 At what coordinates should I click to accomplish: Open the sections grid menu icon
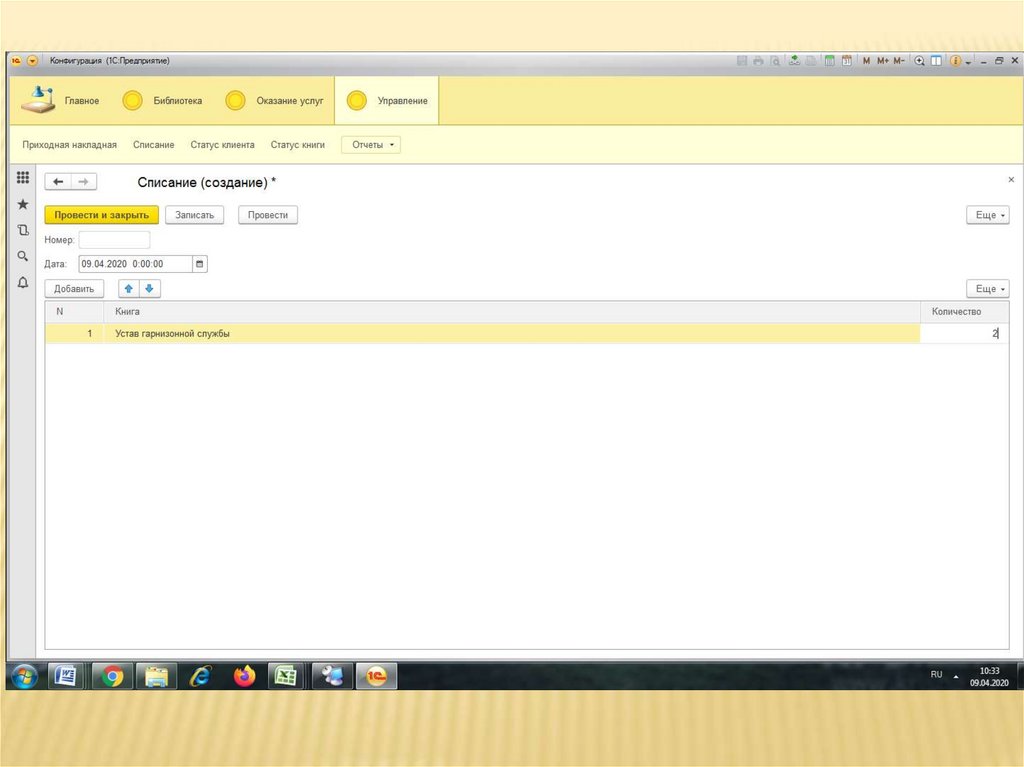[23, 177]
